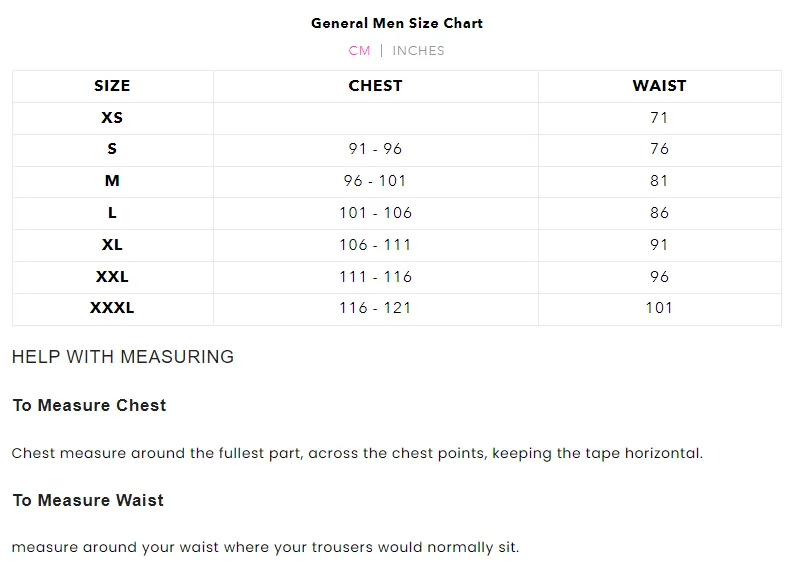Click the To Measure Waist subheading
The height and width of the screenshot is (570, 793).
89,500
